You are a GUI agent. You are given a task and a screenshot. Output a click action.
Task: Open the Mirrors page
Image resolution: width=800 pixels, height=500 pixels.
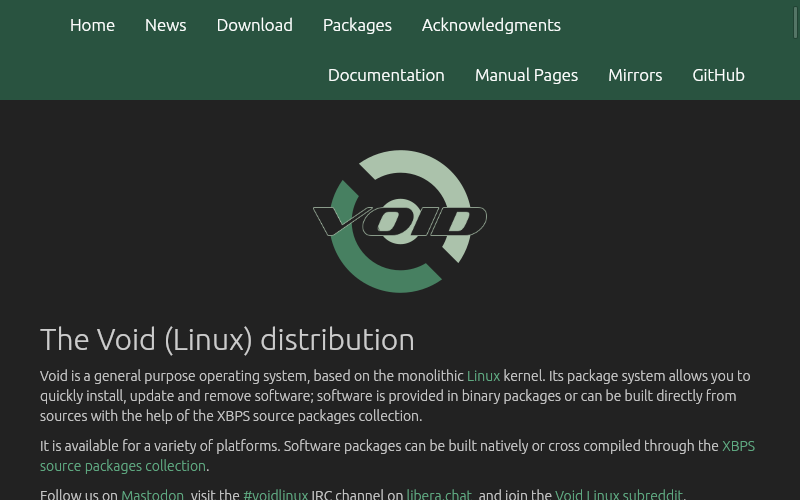[635, 75]
